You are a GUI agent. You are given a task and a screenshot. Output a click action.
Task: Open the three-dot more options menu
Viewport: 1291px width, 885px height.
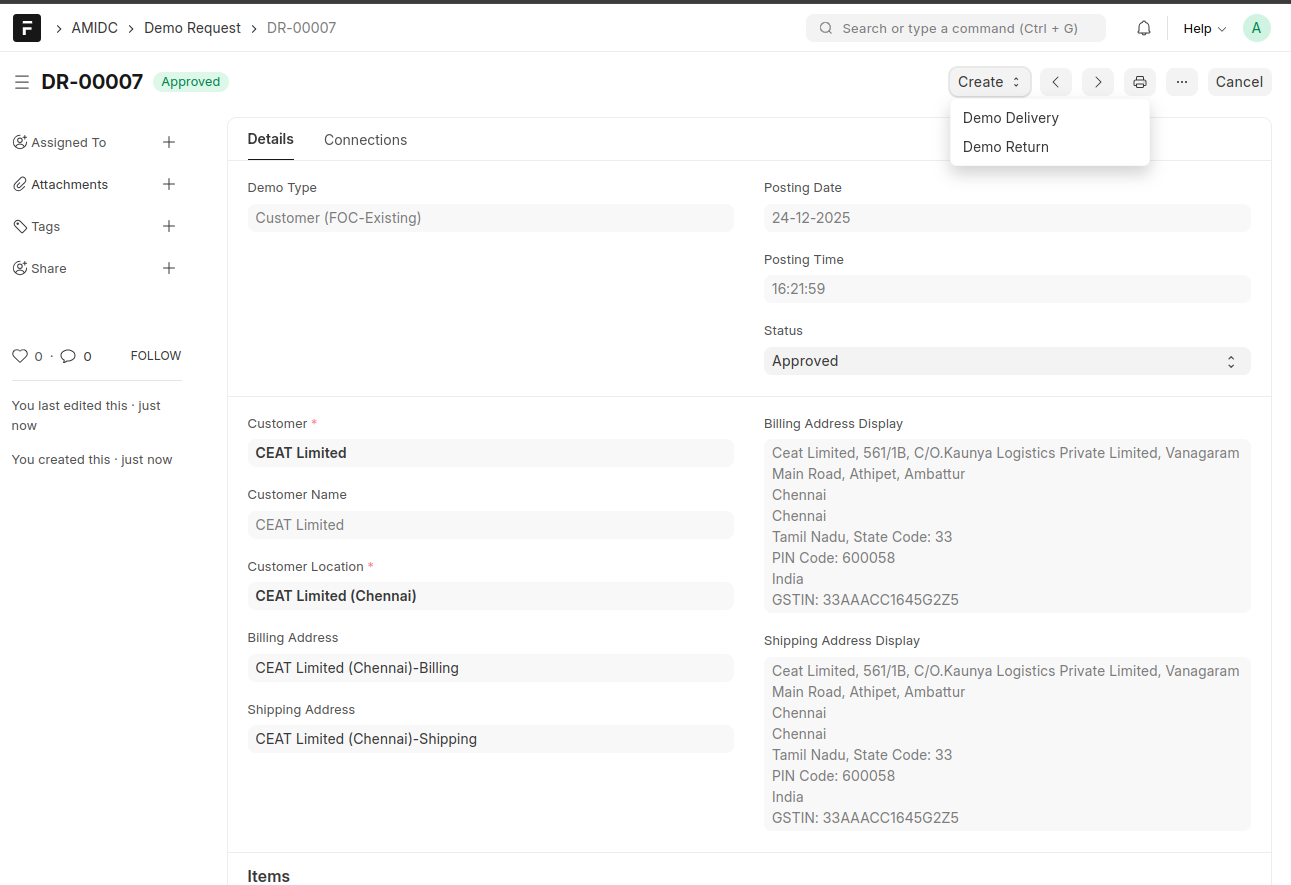1182,82
